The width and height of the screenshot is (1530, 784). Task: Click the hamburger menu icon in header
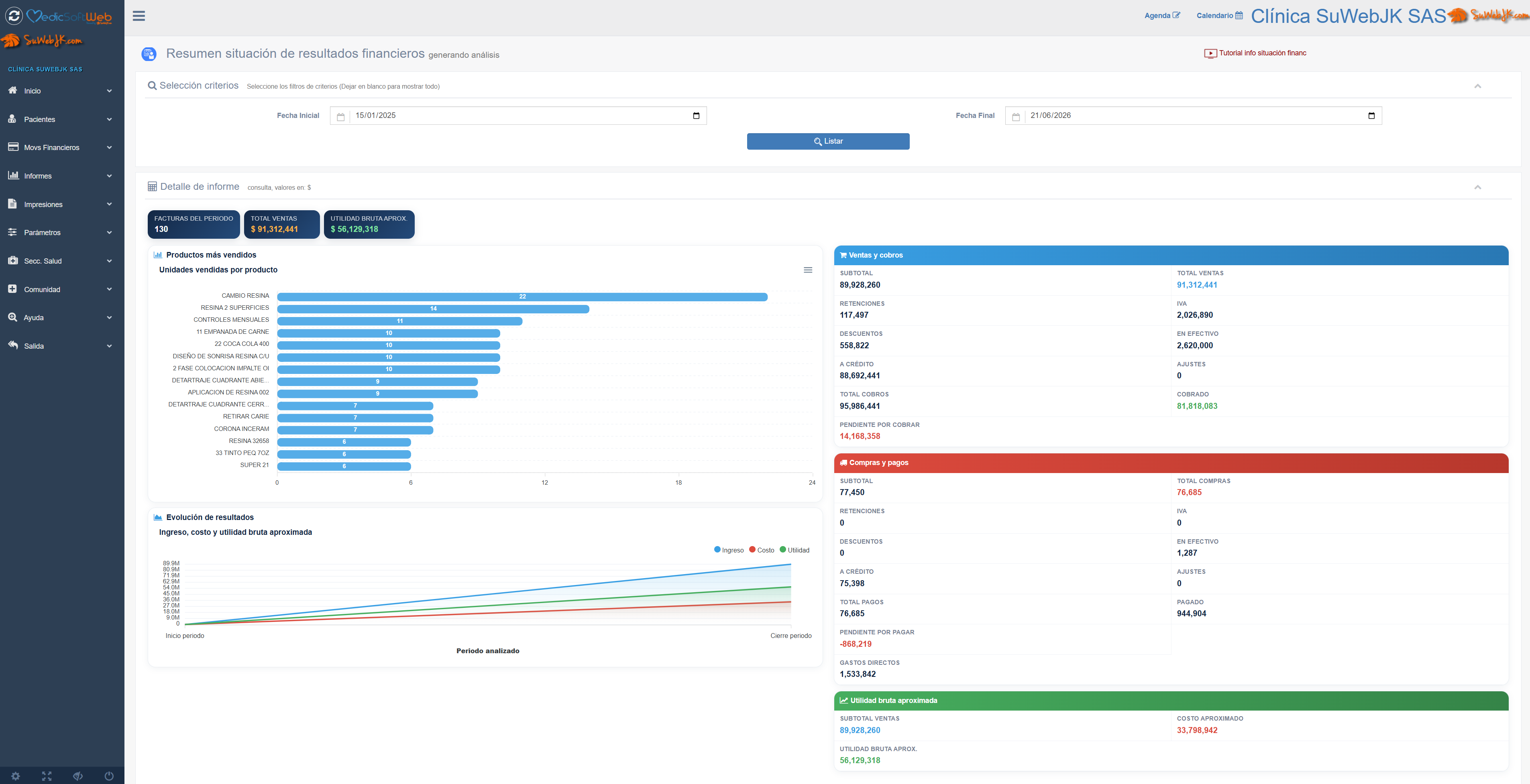click(x=139, y=16)
